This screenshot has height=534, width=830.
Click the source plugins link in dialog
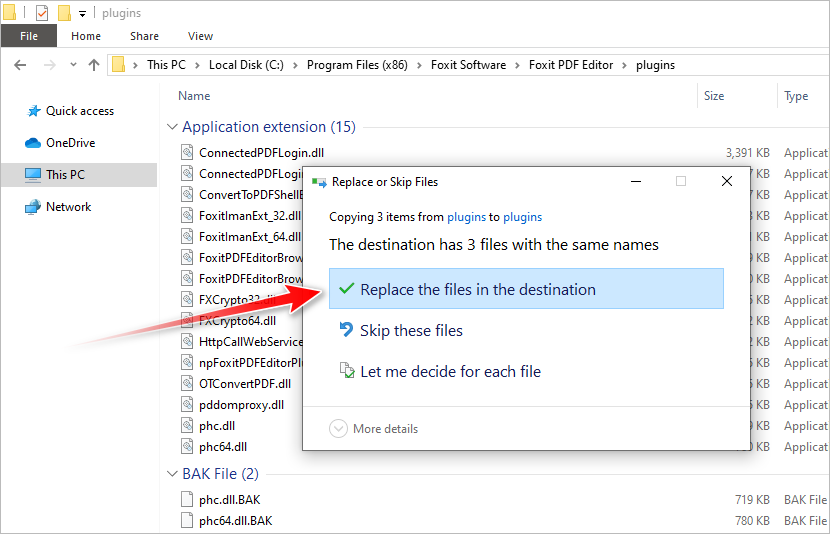(466, 217)
